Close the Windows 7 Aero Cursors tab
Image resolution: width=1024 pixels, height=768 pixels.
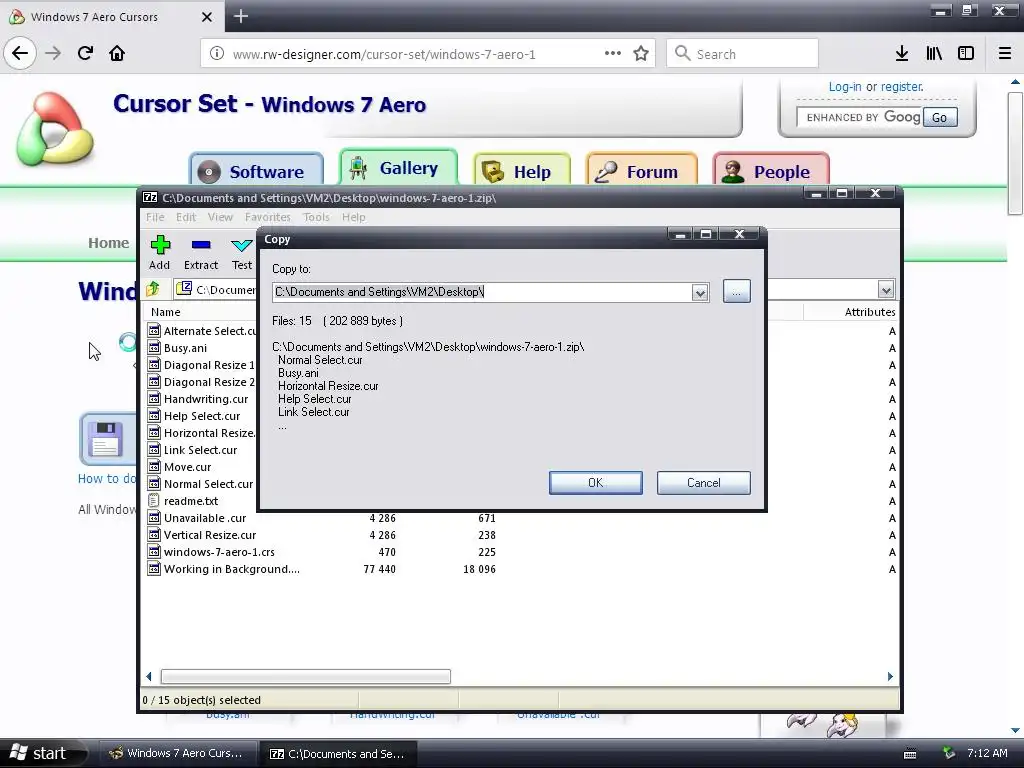(207, 17)
